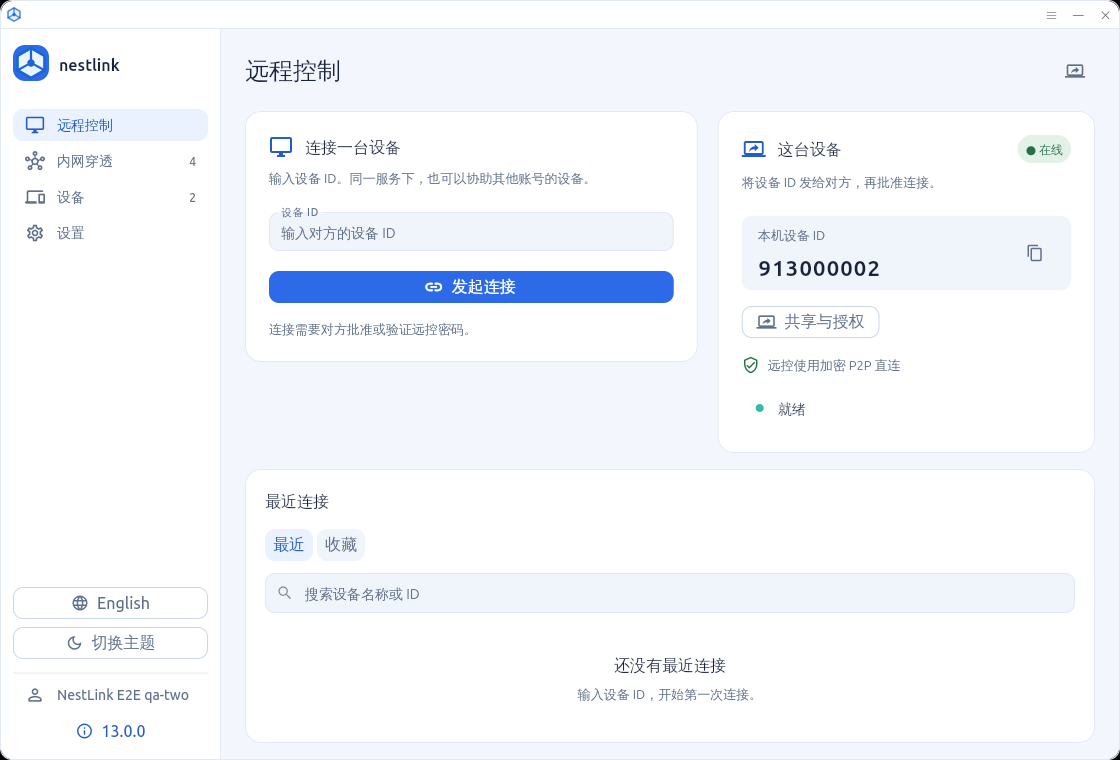
Task: Click the 就绪 status text
Action: click(791, 409)
